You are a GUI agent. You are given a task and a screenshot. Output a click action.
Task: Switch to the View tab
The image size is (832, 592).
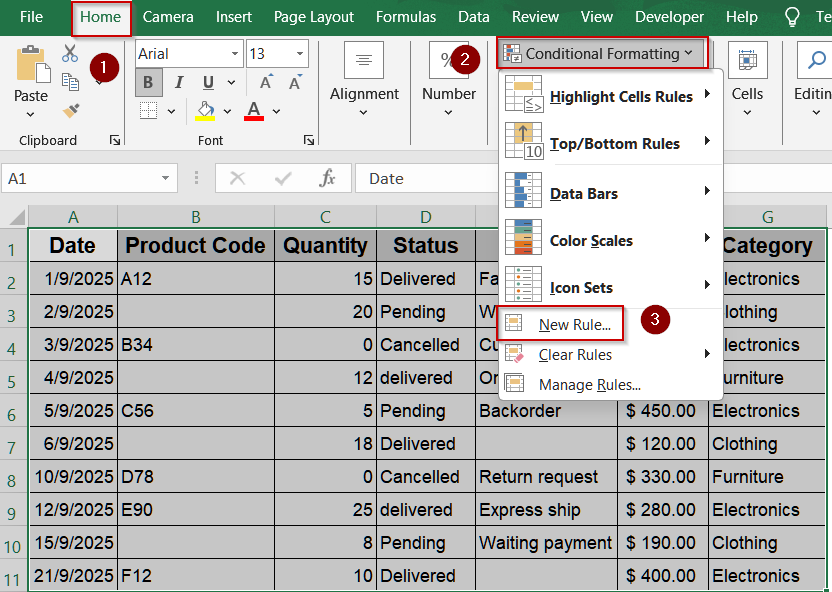pyautogui.click(x=596, y=17)
